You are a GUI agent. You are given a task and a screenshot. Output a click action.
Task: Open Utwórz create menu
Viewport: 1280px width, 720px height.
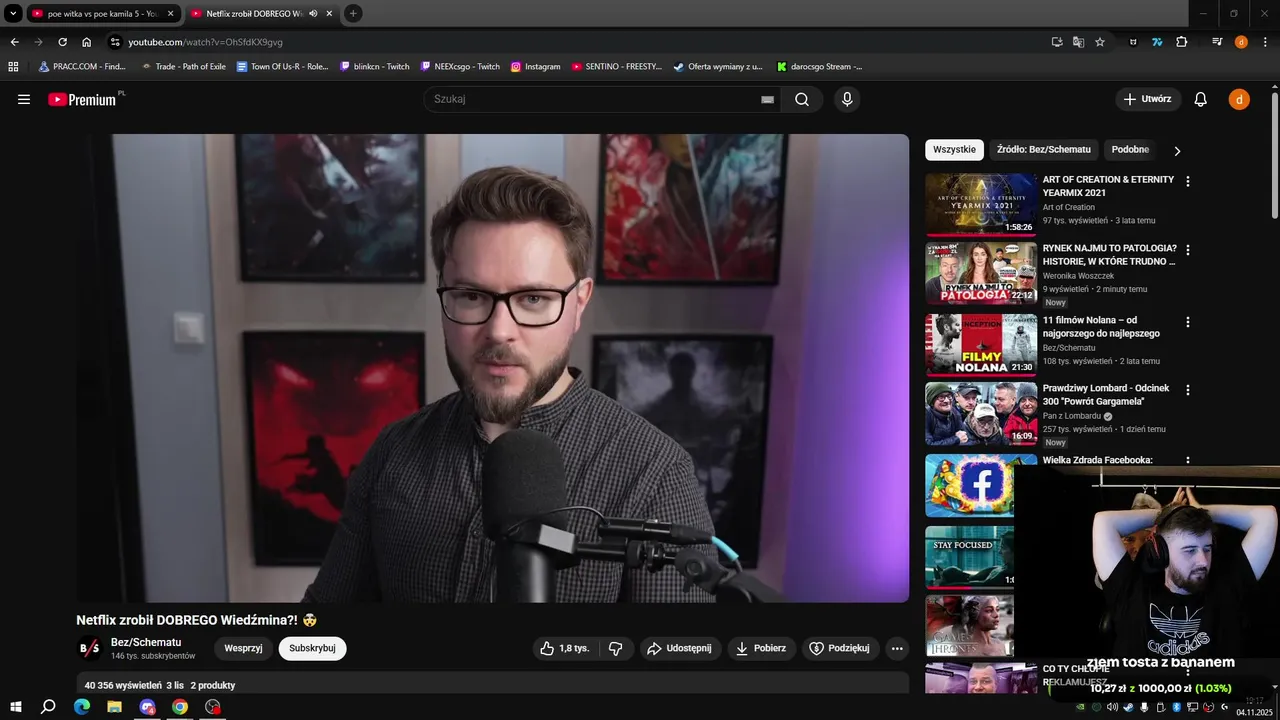click(x=1148, y=99)
